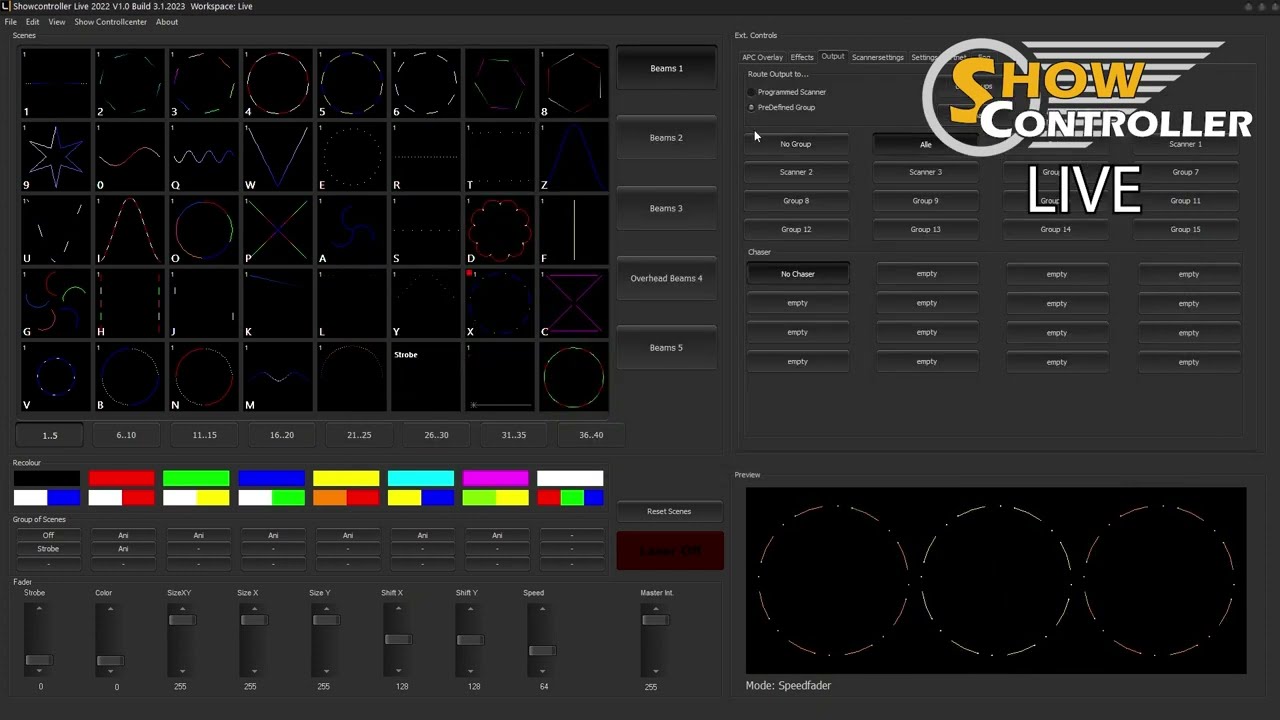This screenshot has height=720, width=1280.
Task: Route output to Scanner 3
Action: (x=925, y=172)
